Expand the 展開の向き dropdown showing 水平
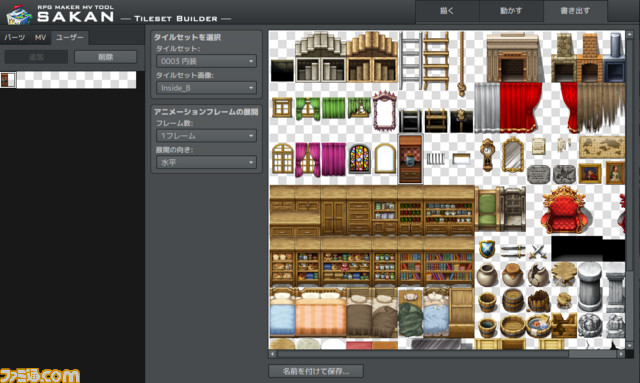The width and height of the screenshot is (640, 383). [x=206, y=163]
